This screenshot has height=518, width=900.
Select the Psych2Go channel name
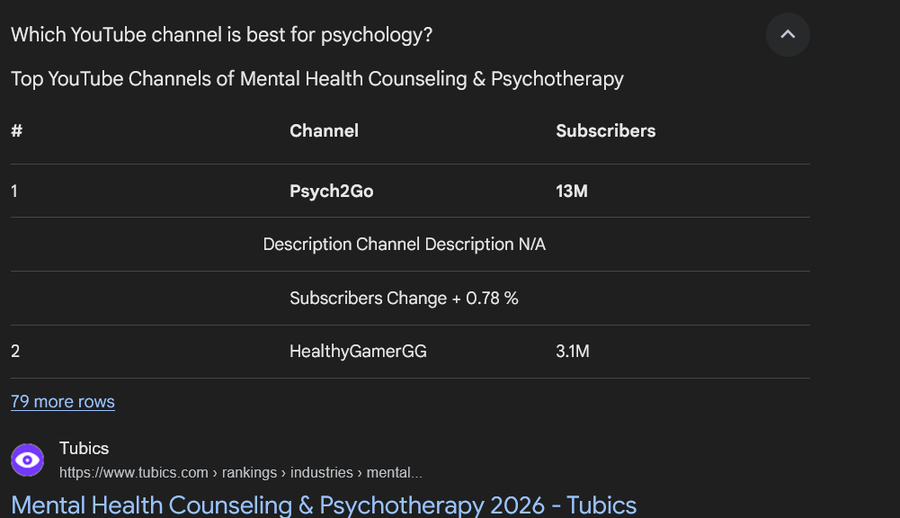tap(331, 191)
